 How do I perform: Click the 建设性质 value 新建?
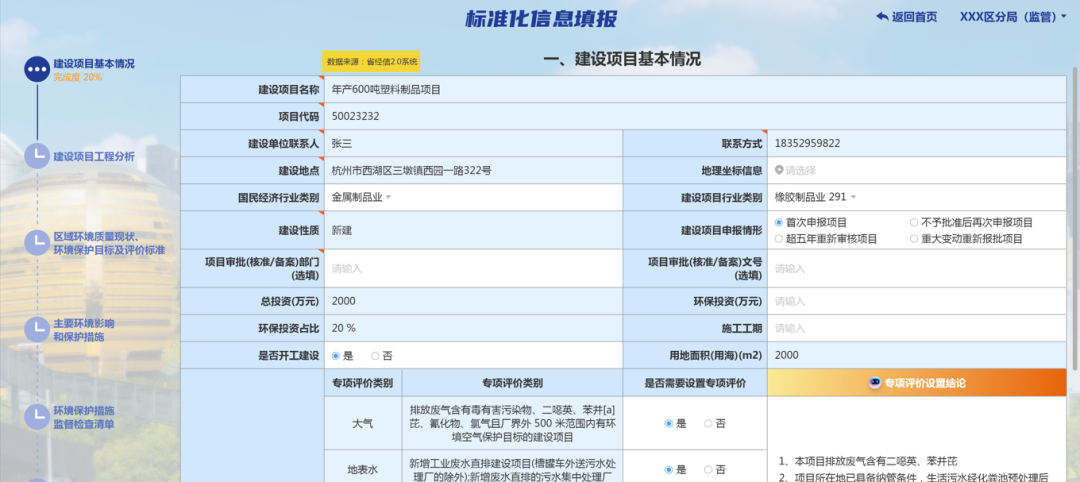click(342, 230)
